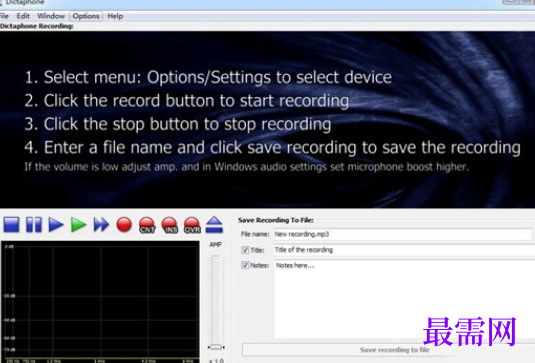This screenshot has height=363, width=535.
Task: Toggle the Title checkbox
Action: (x=245, y=250)
